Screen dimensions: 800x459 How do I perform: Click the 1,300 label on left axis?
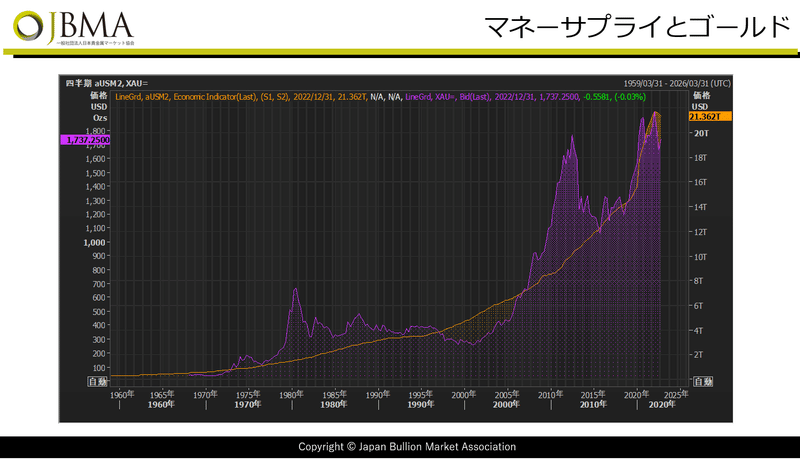(x=95, y=201)
